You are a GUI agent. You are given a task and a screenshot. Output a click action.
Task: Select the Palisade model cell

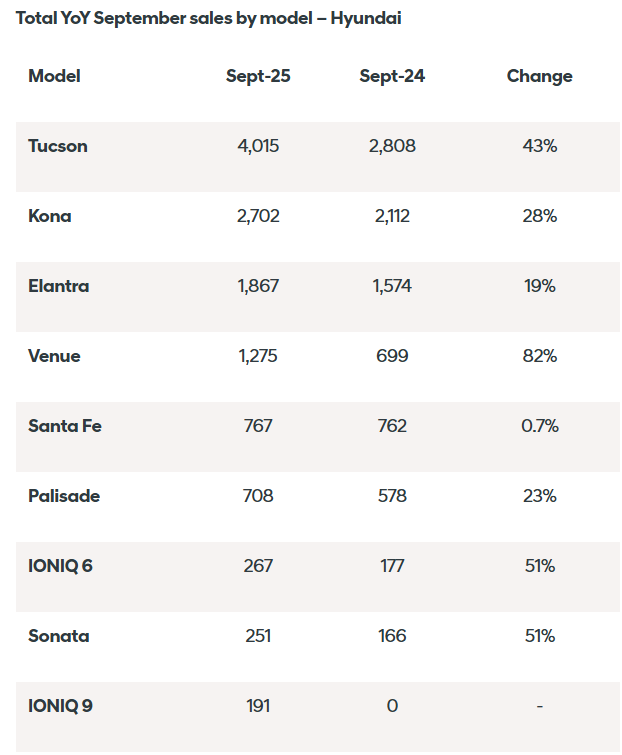64,496
